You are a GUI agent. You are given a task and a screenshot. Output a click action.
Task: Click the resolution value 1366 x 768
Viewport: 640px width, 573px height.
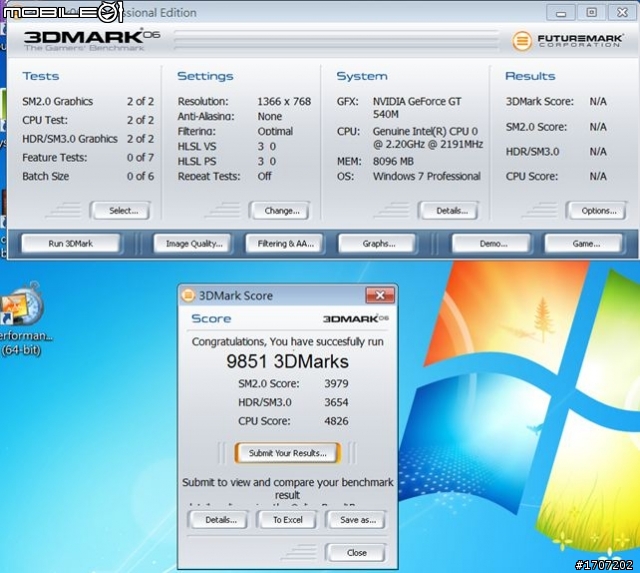tap(284, 101)
